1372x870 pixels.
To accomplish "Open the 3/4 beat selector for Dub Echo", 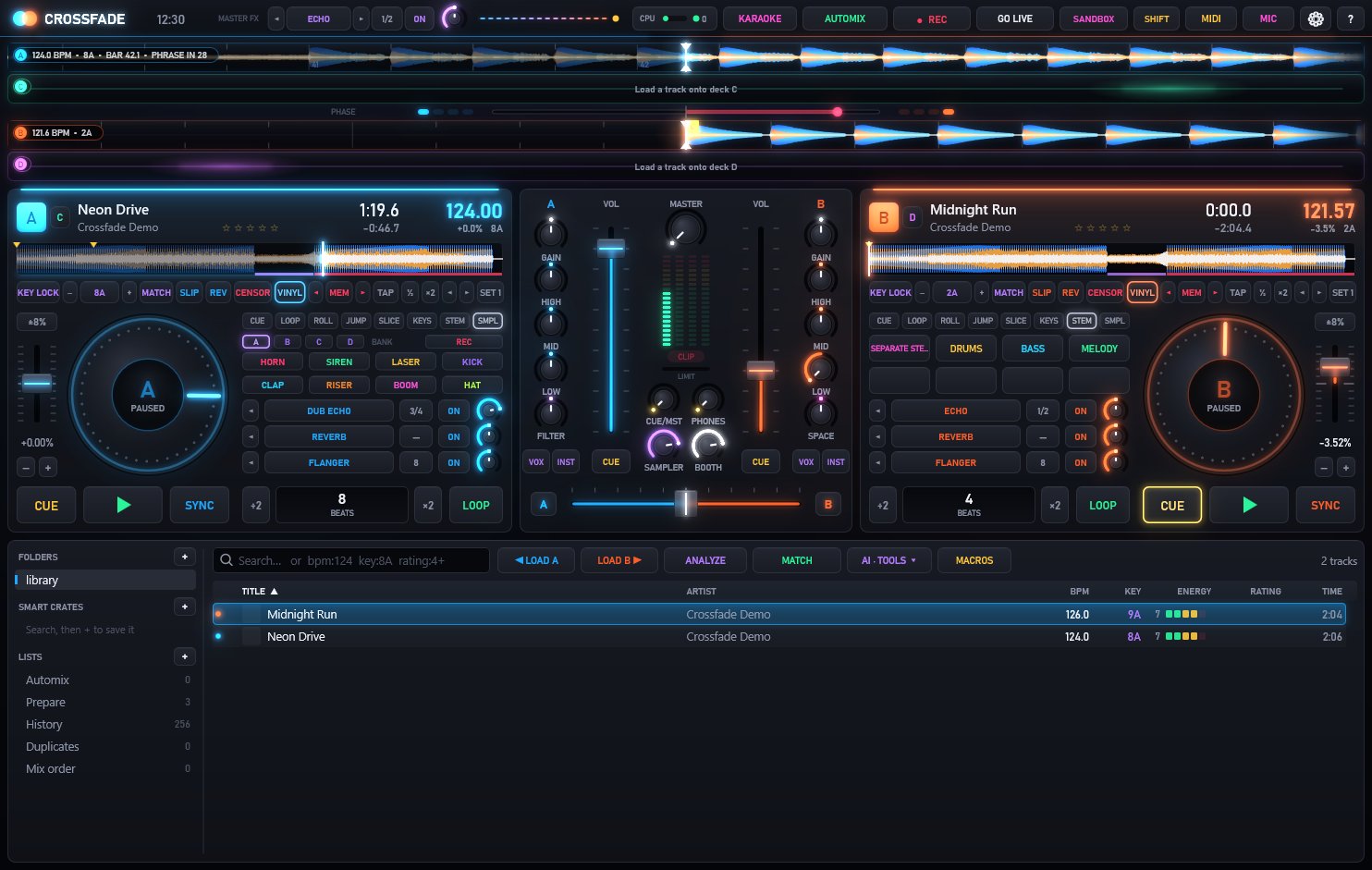I will [x=416, y=410].
